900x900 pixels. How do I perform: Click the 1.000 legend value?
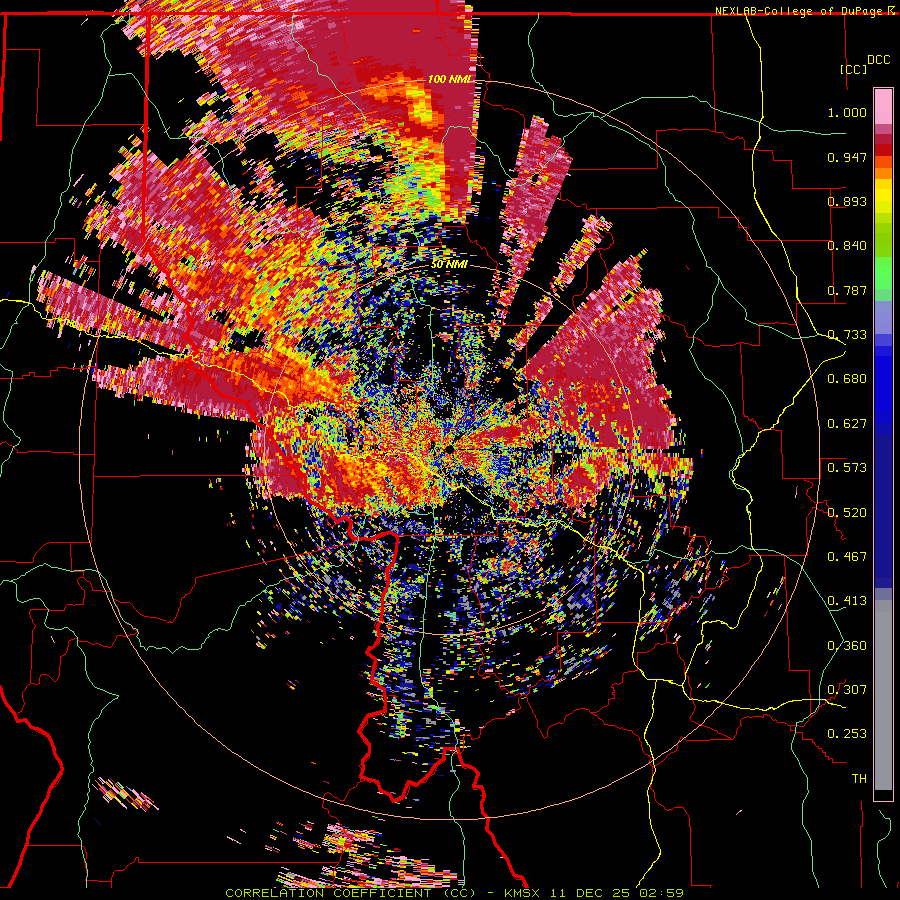847,112
